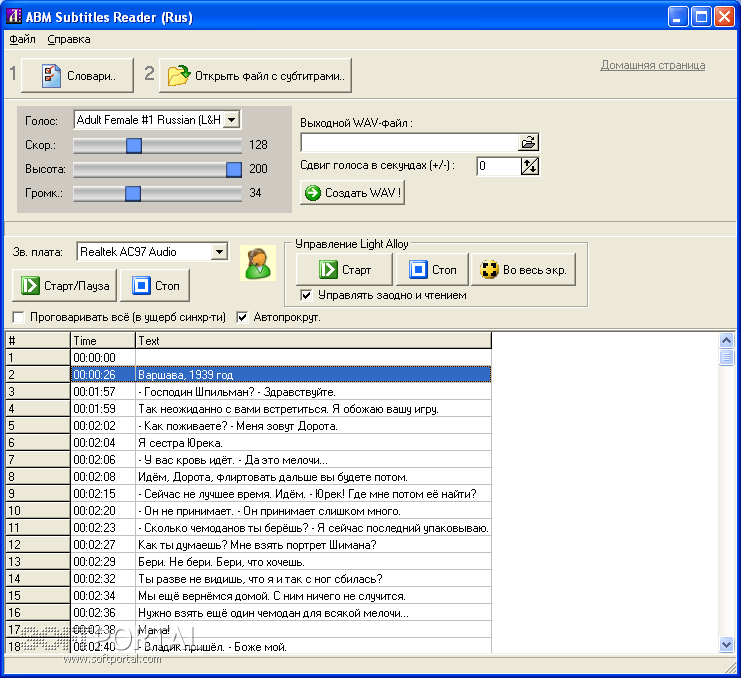Click Создать WAV button
This screenshot has height=678, width=741.
(x=353, y=193)
